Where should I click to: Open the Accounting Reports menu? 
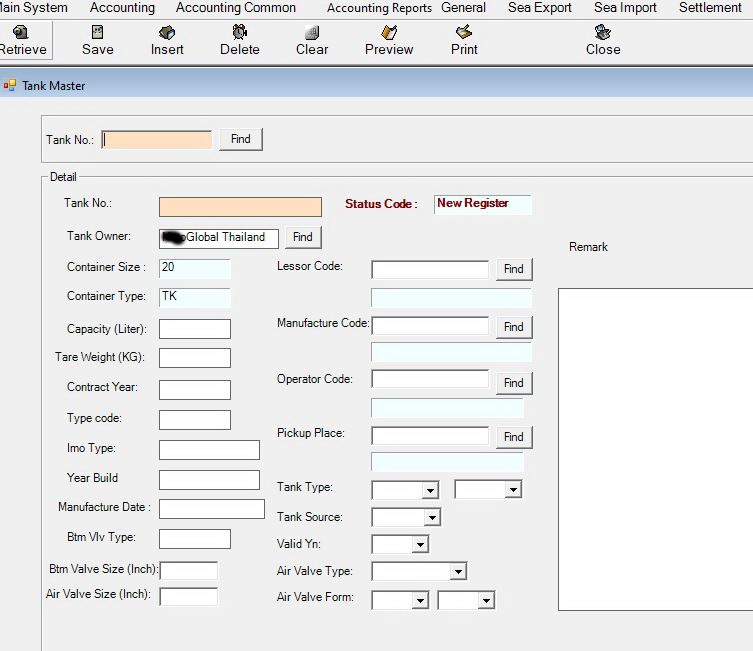(x=379, y=8)
